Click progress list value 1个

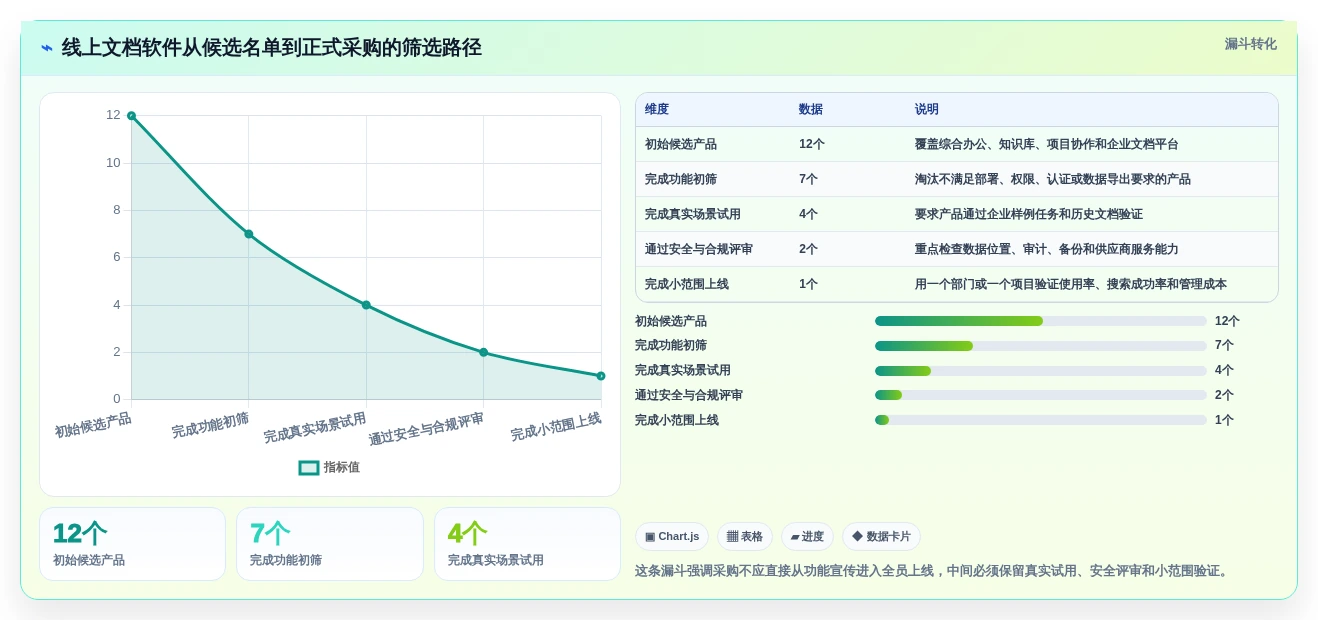click(x=1224, y=421)
